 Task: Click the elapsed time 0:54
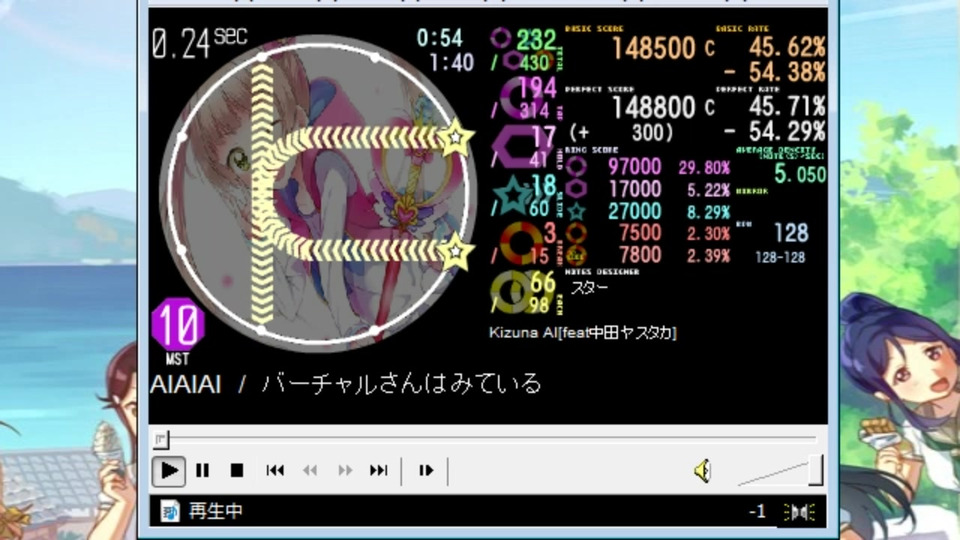pyautogui.click(x=440, y=38)
